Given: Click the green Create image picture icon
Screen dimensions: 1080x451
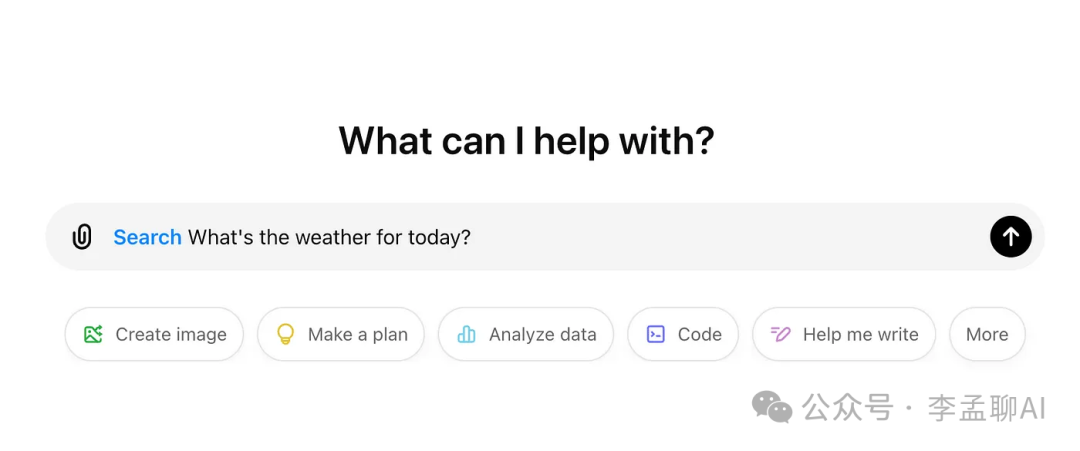Looking at the screenshot, I should click(93, 335).
